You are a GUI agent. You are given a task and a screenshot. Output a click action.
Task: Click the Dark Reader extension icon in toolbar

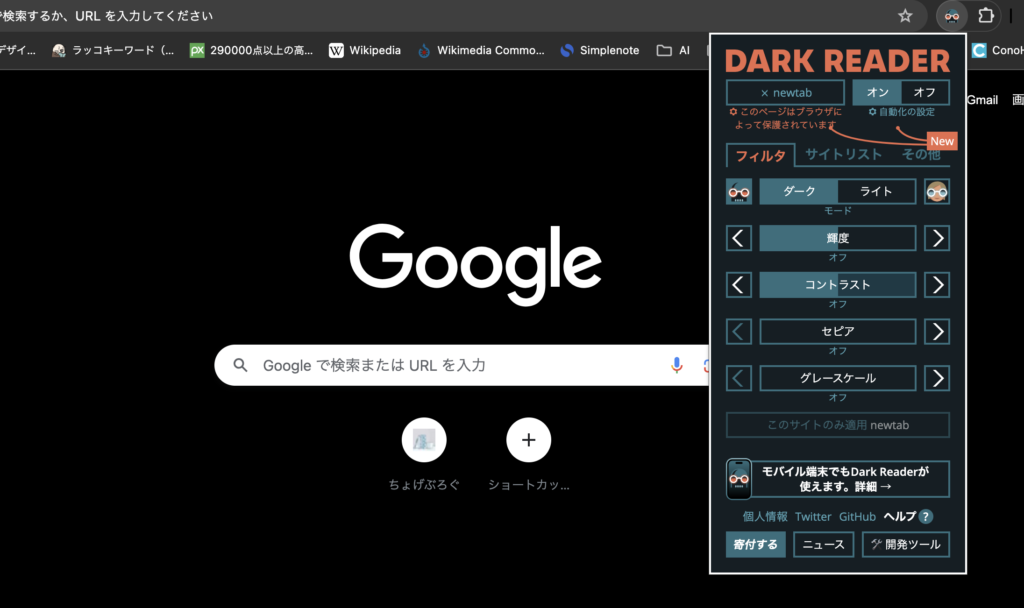[952, 16]
